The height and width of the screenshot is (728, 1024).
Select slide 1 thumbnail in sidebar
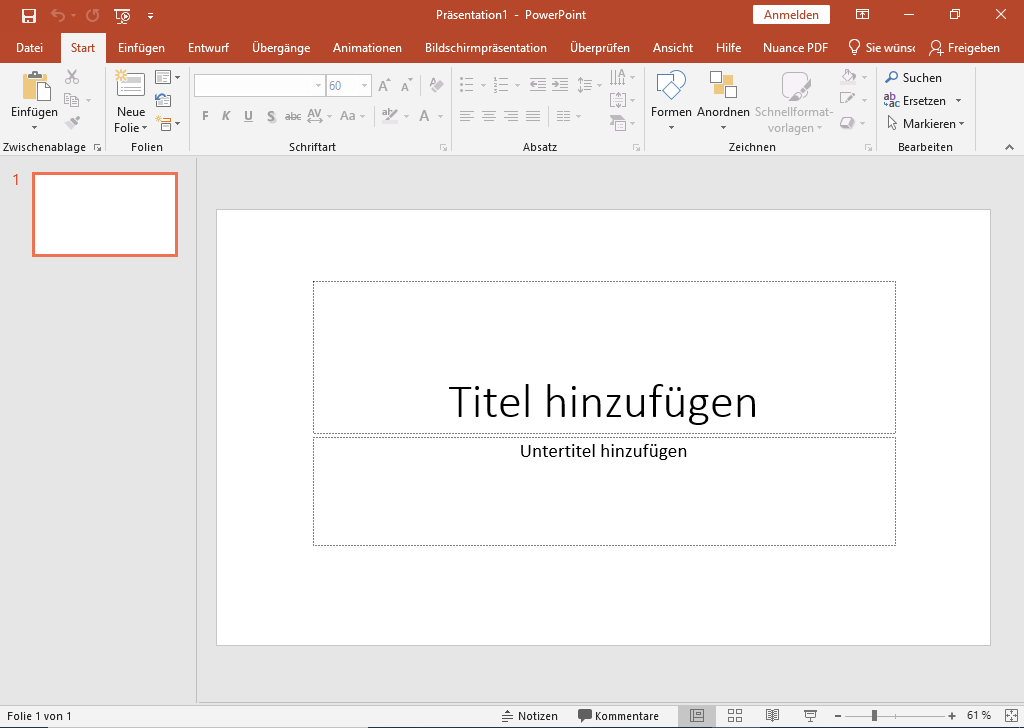(104, 214)
